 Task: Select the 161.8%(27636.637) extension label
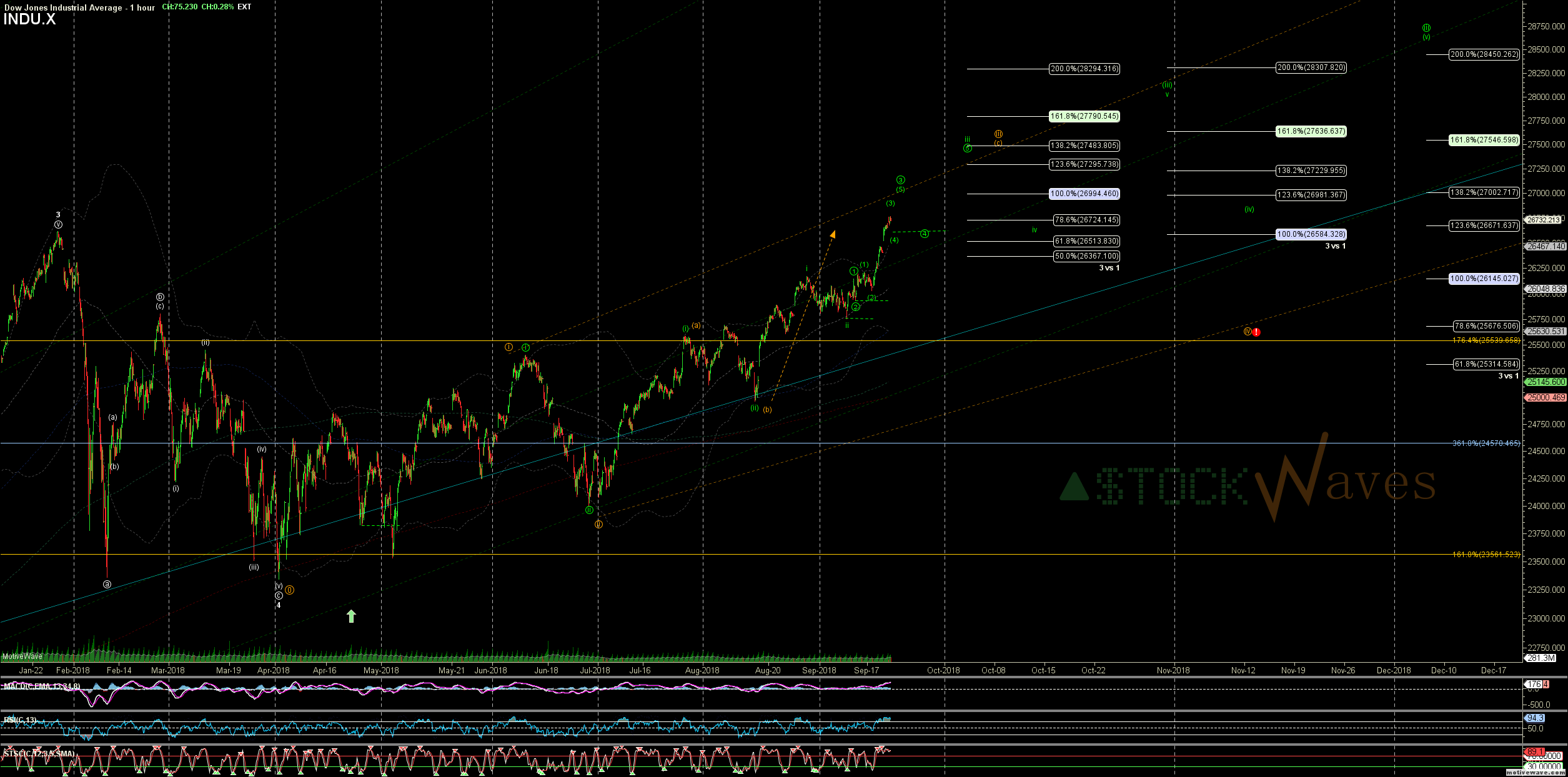tap(1311, 131)
